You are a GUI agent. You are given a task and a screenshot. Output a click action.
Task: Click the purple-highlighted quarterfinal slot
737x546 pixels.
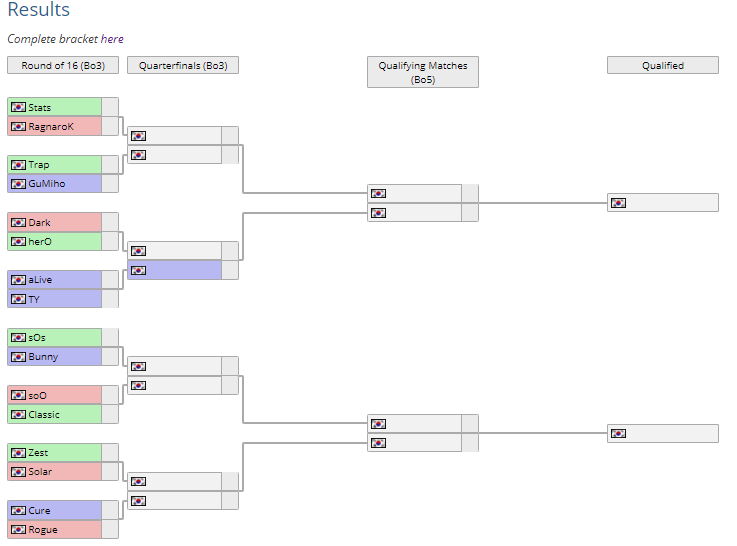tap(174, 270)
